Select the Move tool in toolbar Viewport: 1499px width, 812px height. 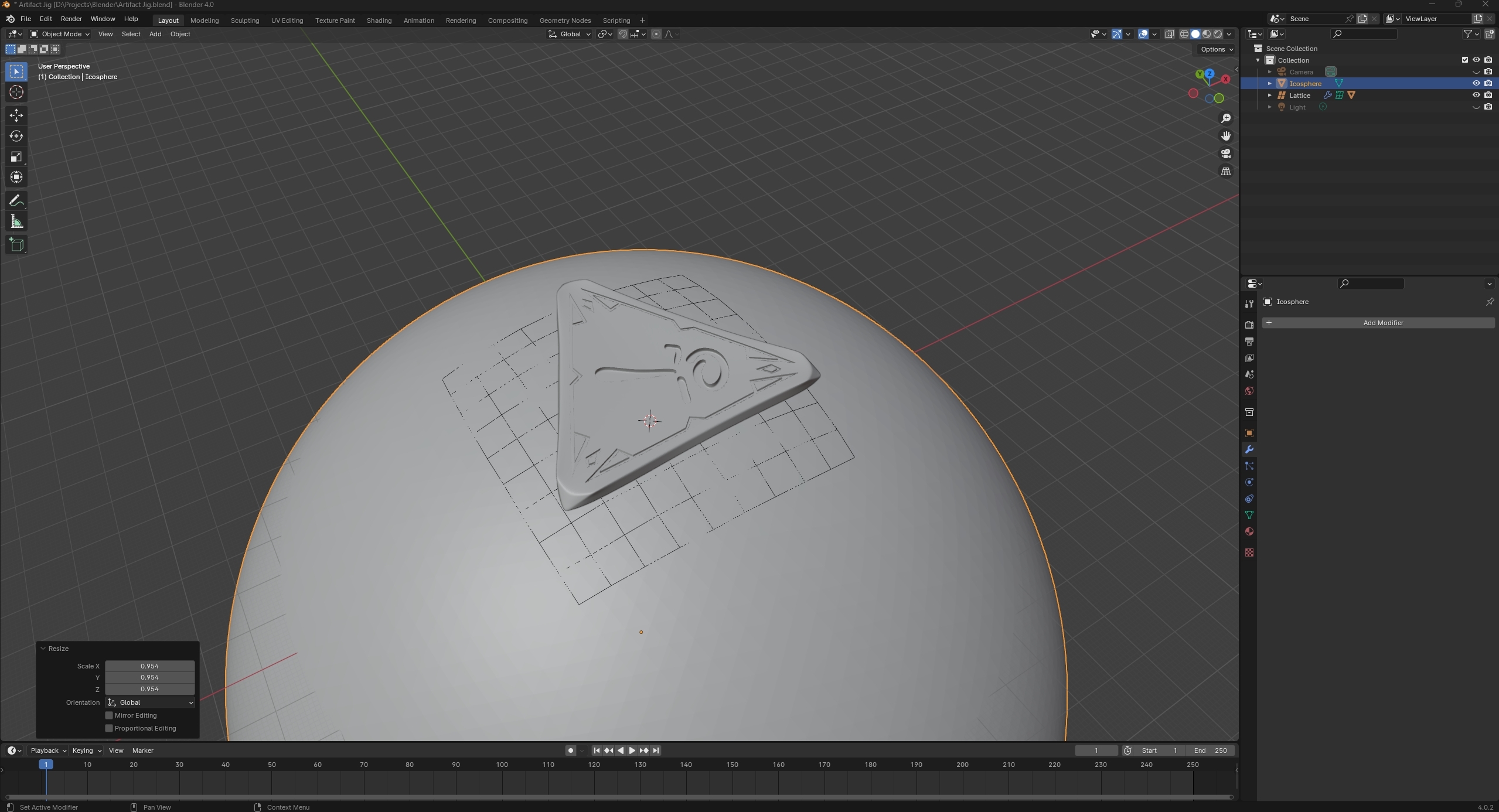[16, 115]
